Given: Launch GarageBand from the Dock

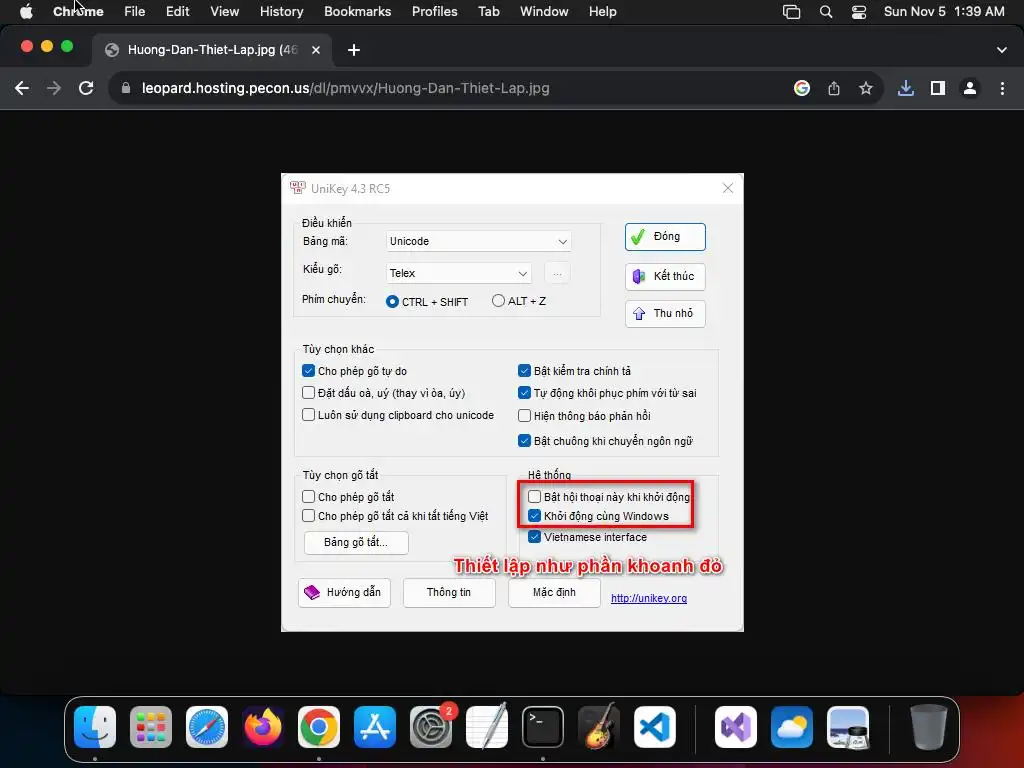Looking at the screenshot, I should point(599,727).
